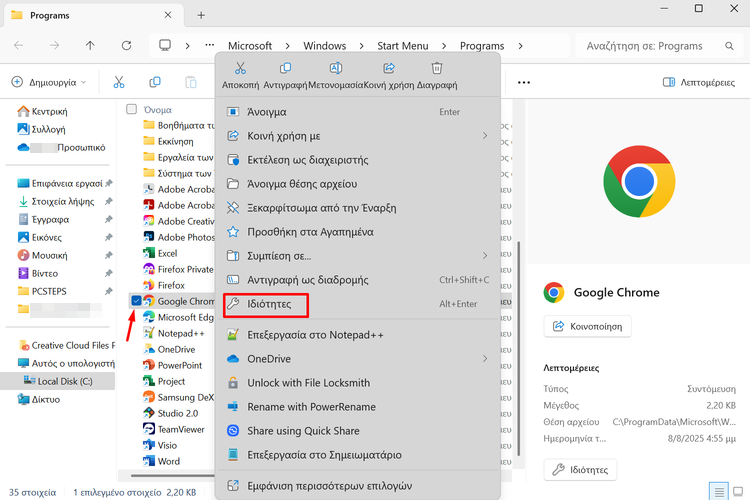Click the Chrome icon next to the Google Chrome title

click(554, 292)
